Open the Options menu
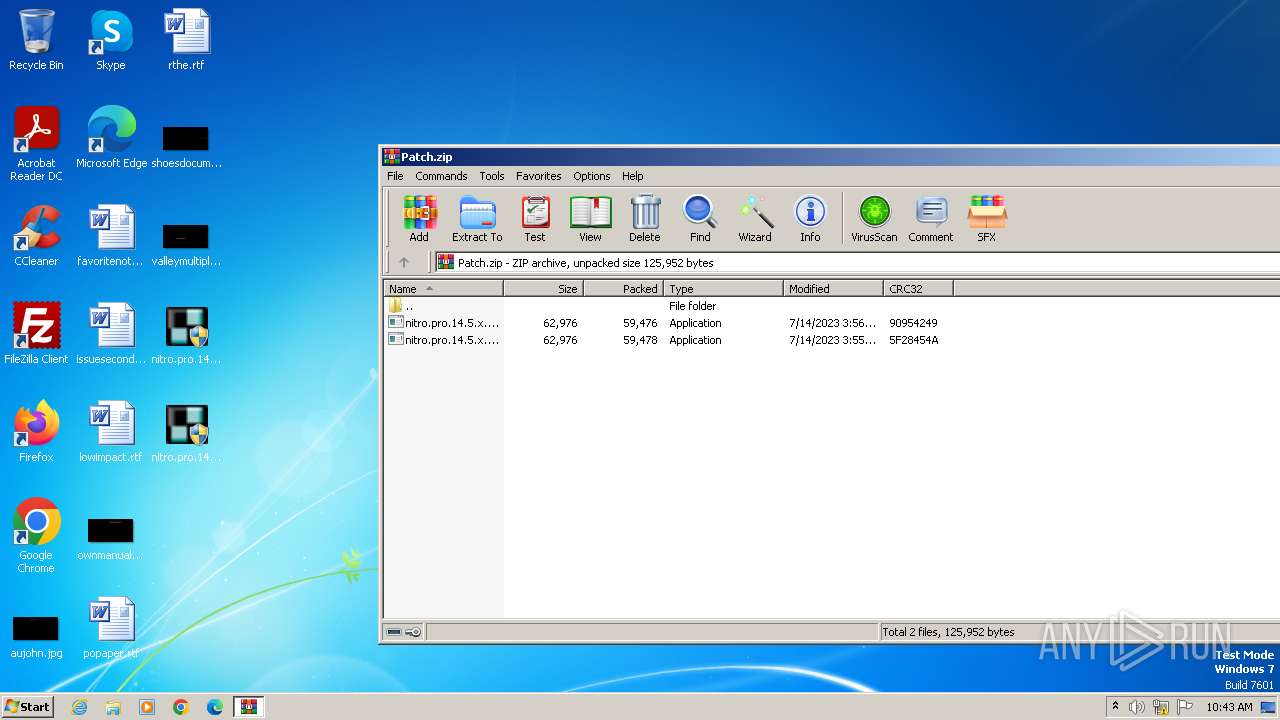 [592, 176]
